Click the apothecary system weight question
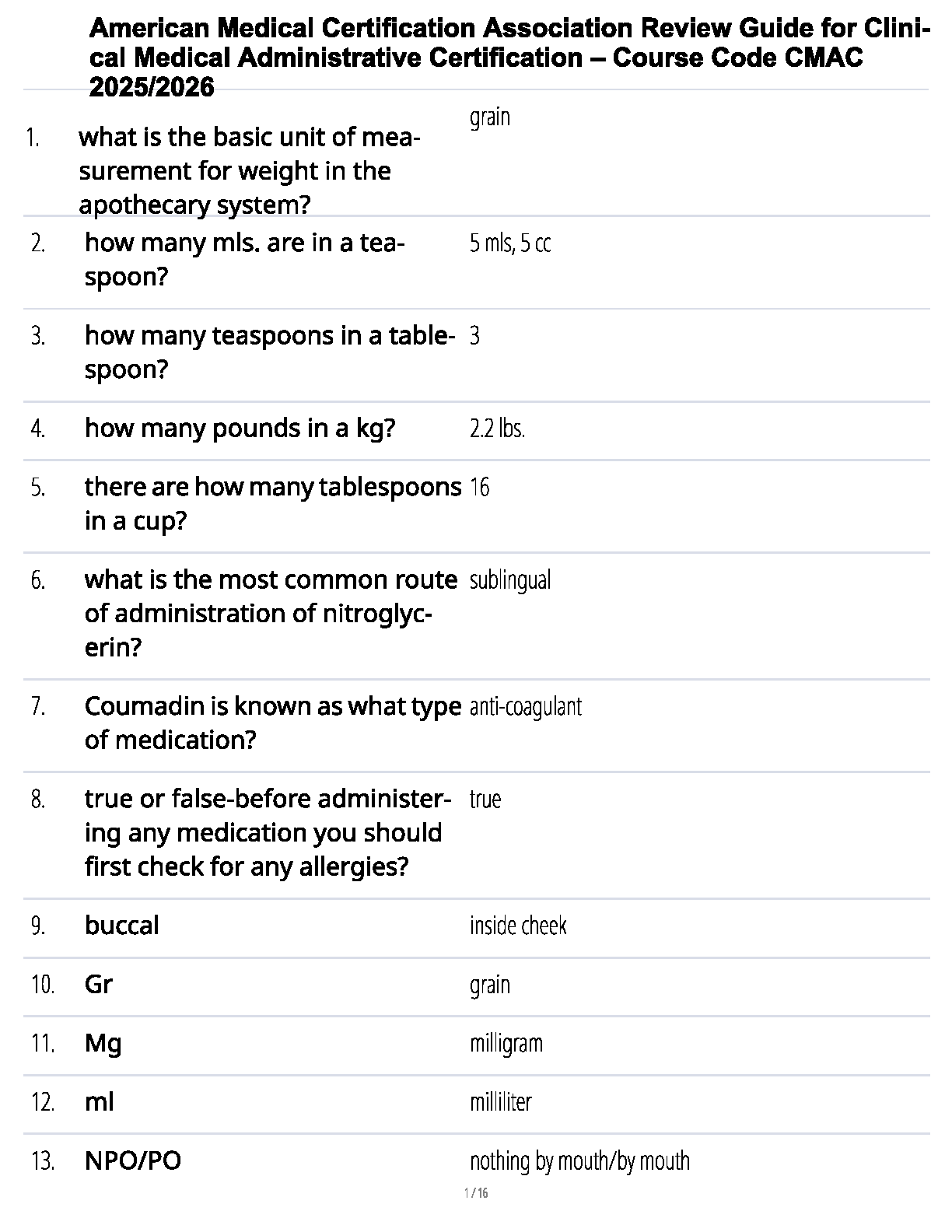Screen dimensions: 952x1232 [x=249, y=171]
